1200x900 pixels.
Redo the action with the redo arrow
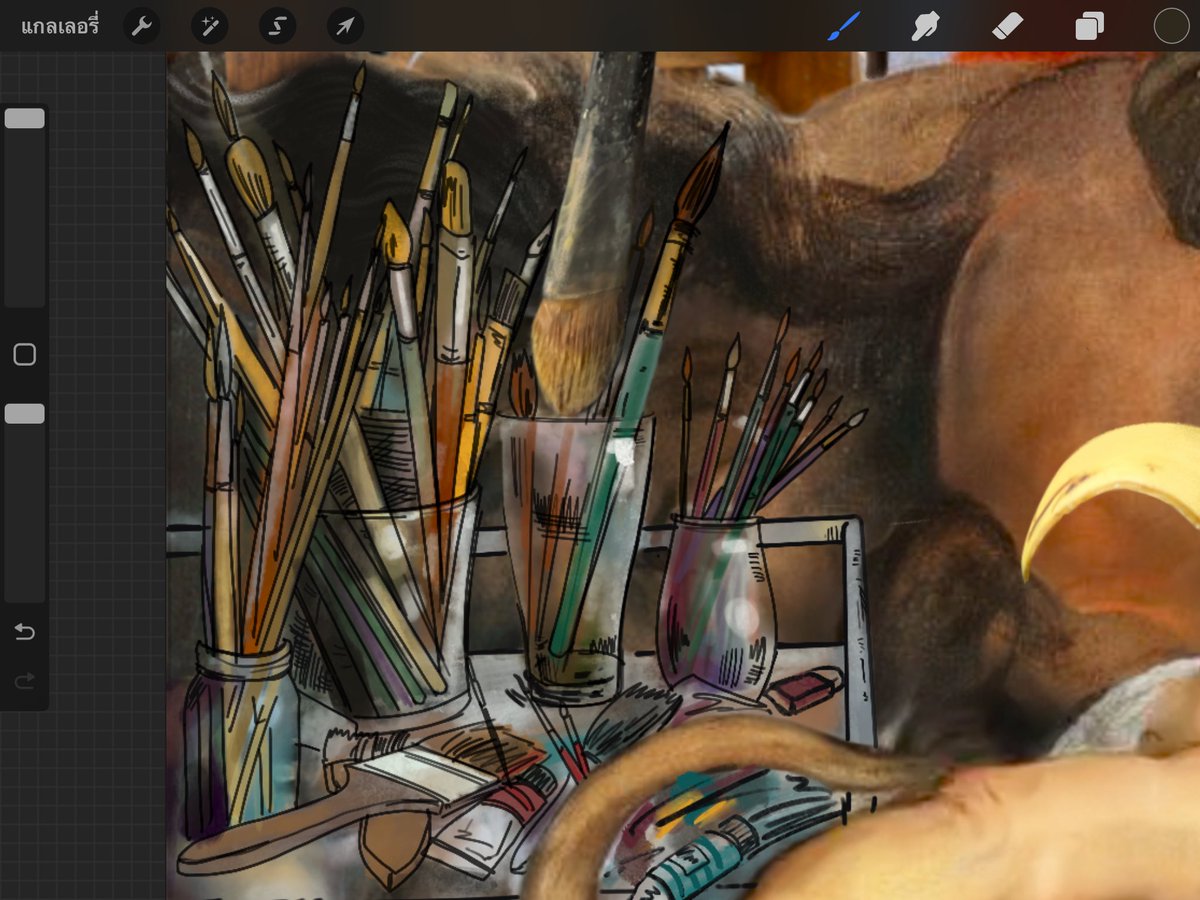click(24, 681)
